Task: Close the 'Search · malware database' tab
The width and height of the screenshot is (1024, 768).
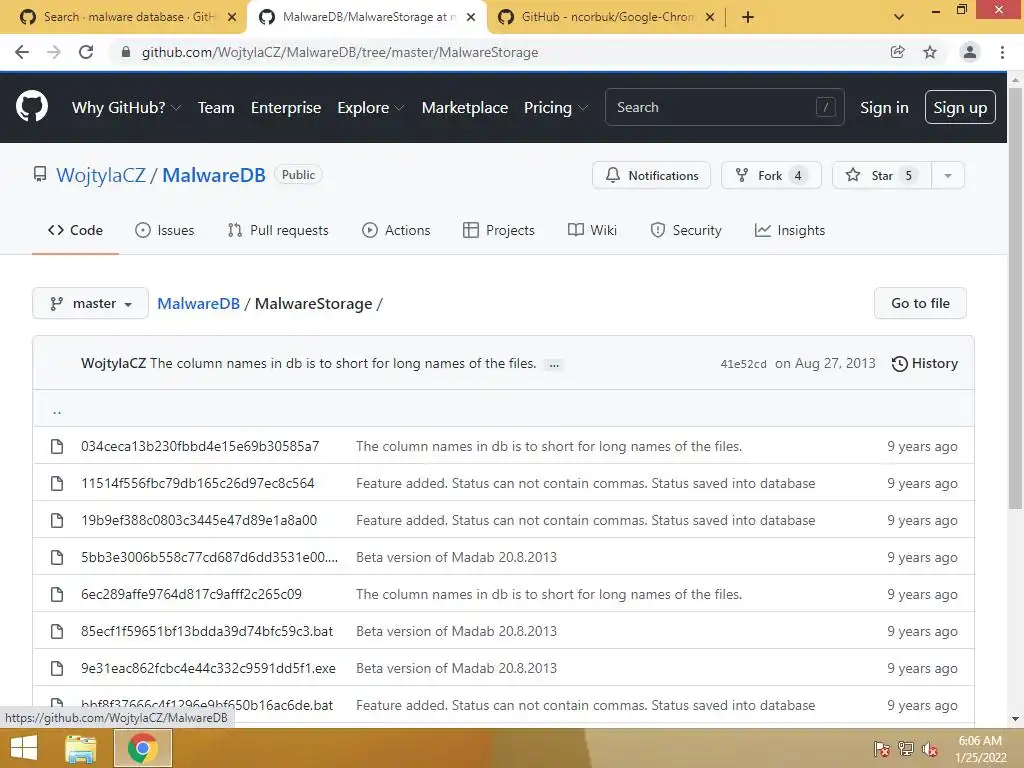Action: 232,17
